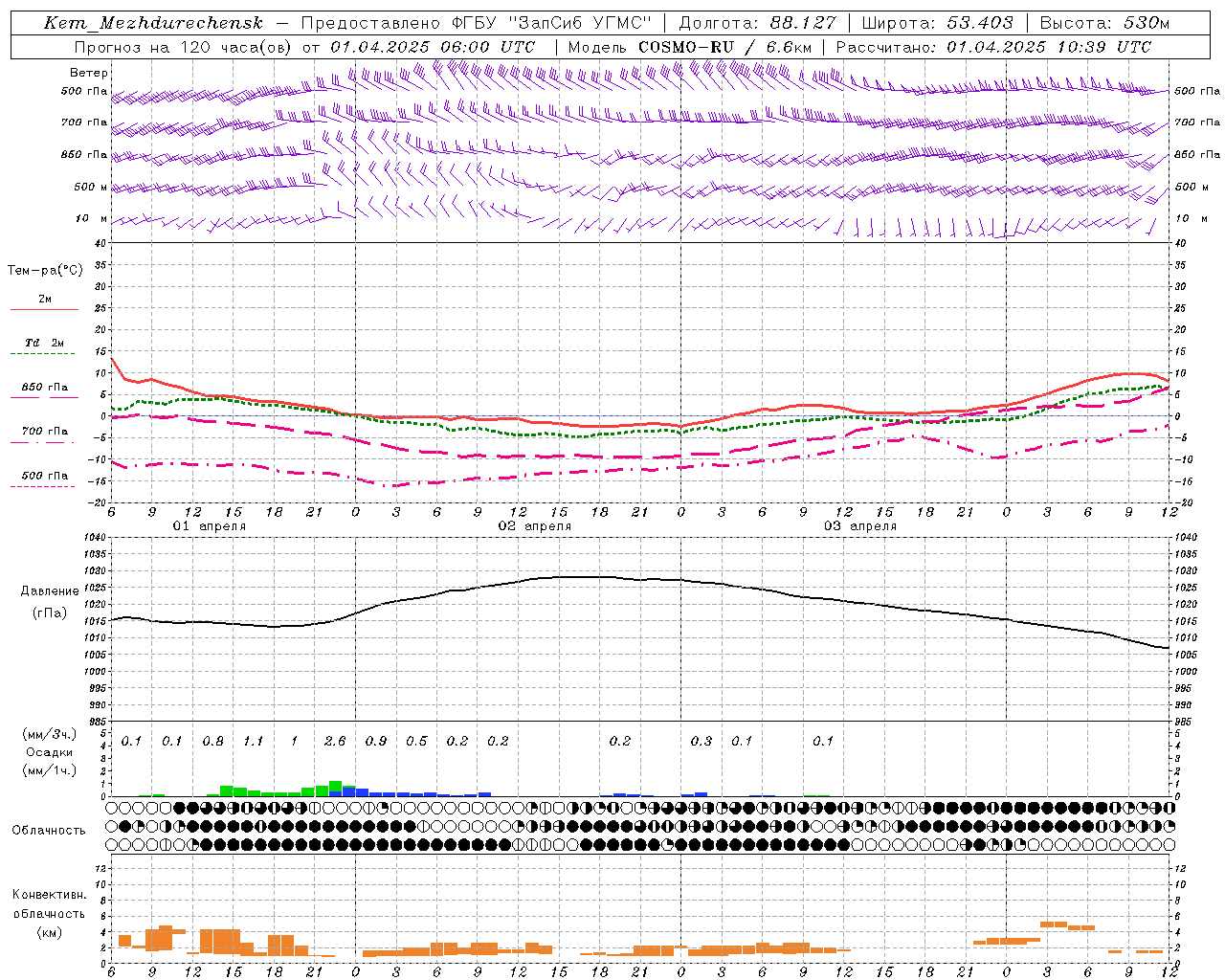Image resolution: width=1225 pixels, height=980 pixels.
Task: Click the 'Высота: 530м' elevation text
Action: click(1103, 23)
